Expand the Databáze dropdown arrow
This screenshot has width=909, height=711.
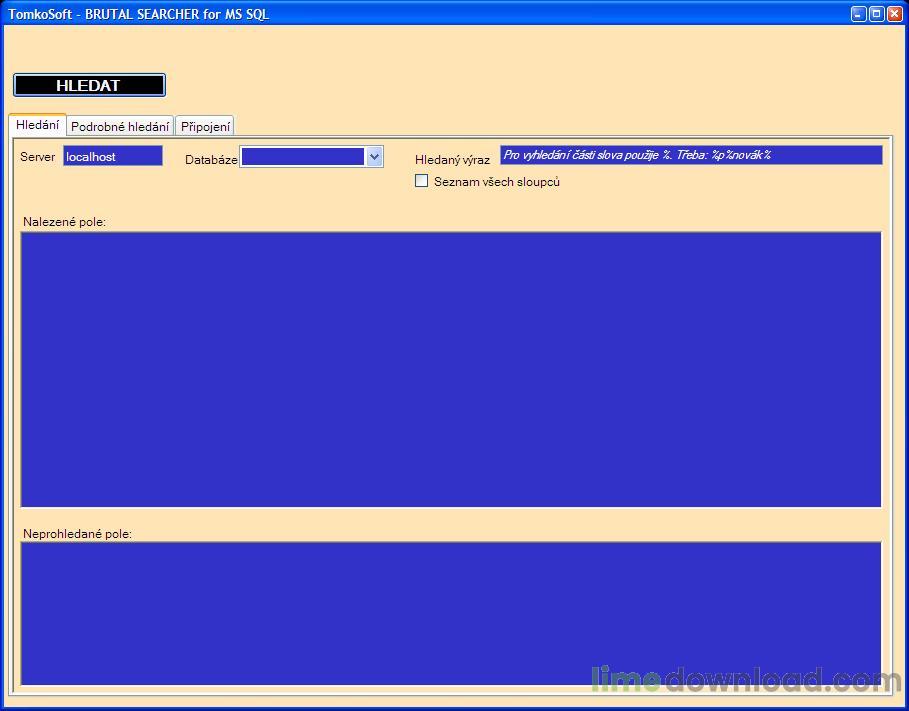tap(374, 156)
